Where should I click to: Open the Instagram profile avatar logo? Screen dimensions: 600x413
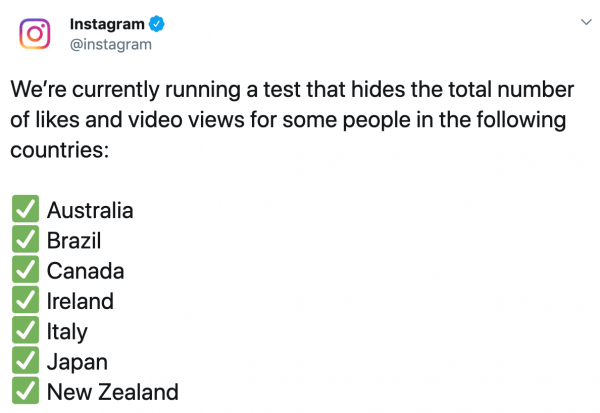click(35, 34)
